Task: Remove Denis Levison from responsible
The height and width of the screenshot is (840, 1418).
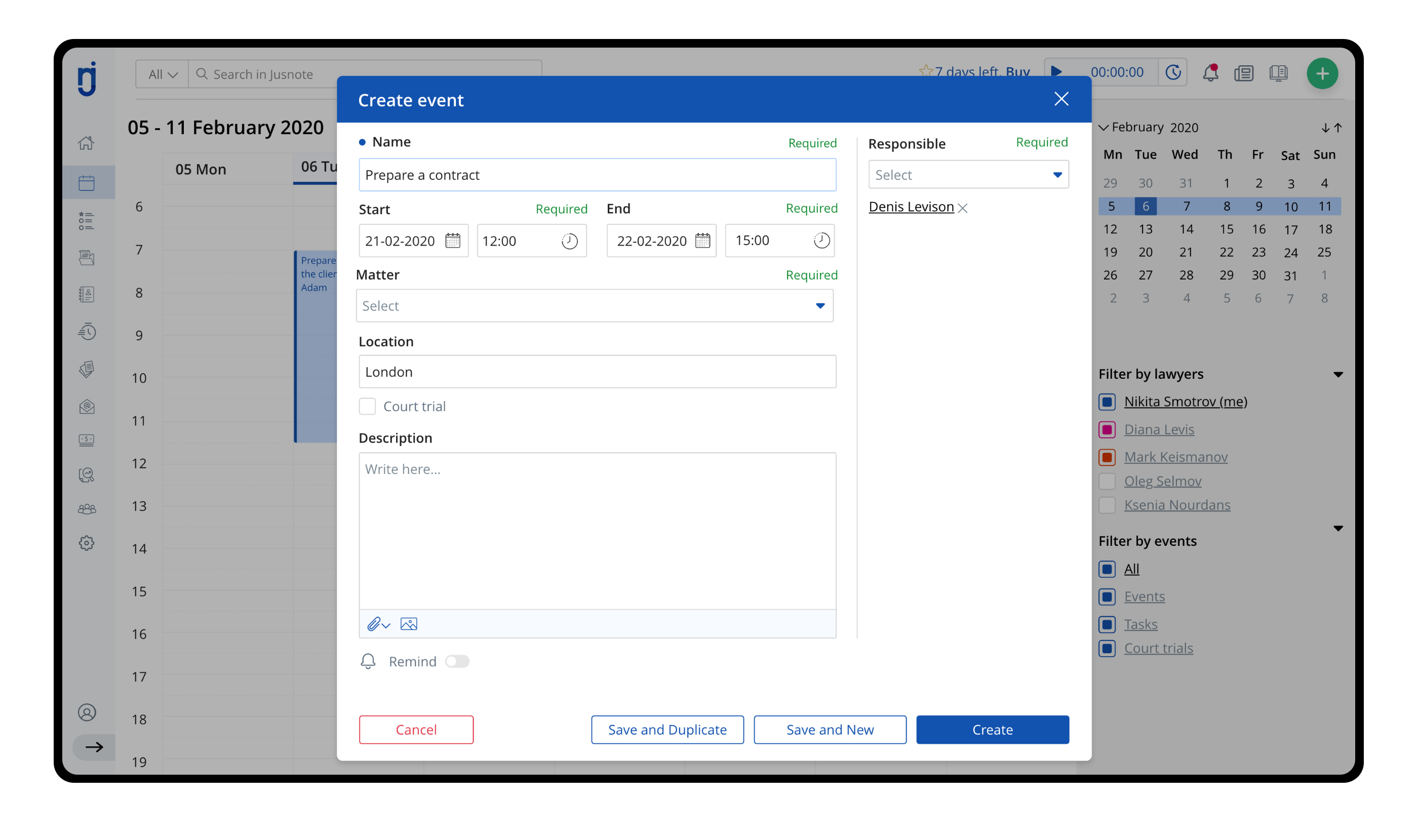Action: pyautogui.click(x=962, y=208)
